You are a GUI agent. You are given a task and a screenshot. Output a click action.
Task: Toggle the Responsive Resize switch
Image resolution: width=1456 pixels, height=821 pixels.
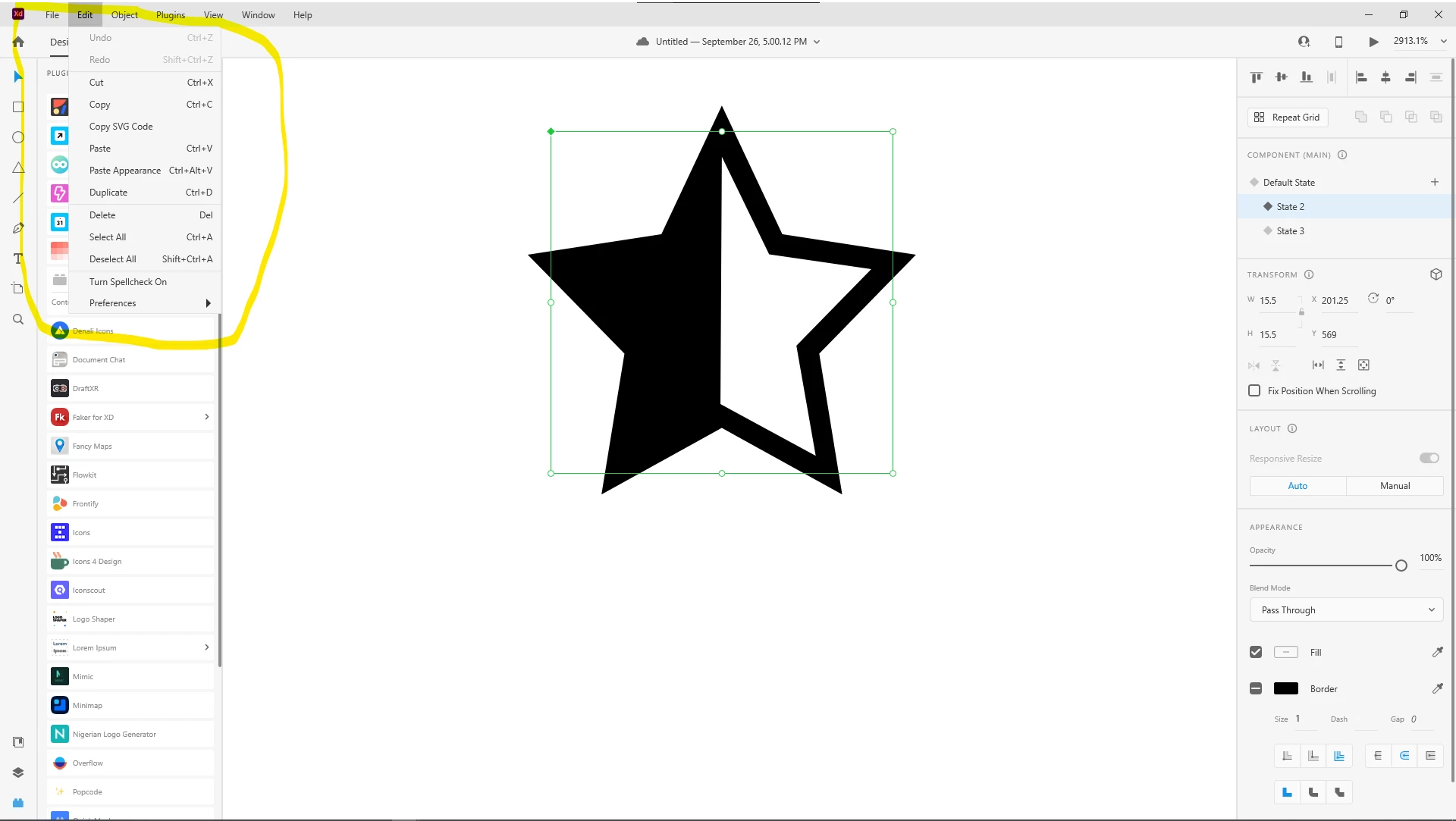click(1429, 458)
